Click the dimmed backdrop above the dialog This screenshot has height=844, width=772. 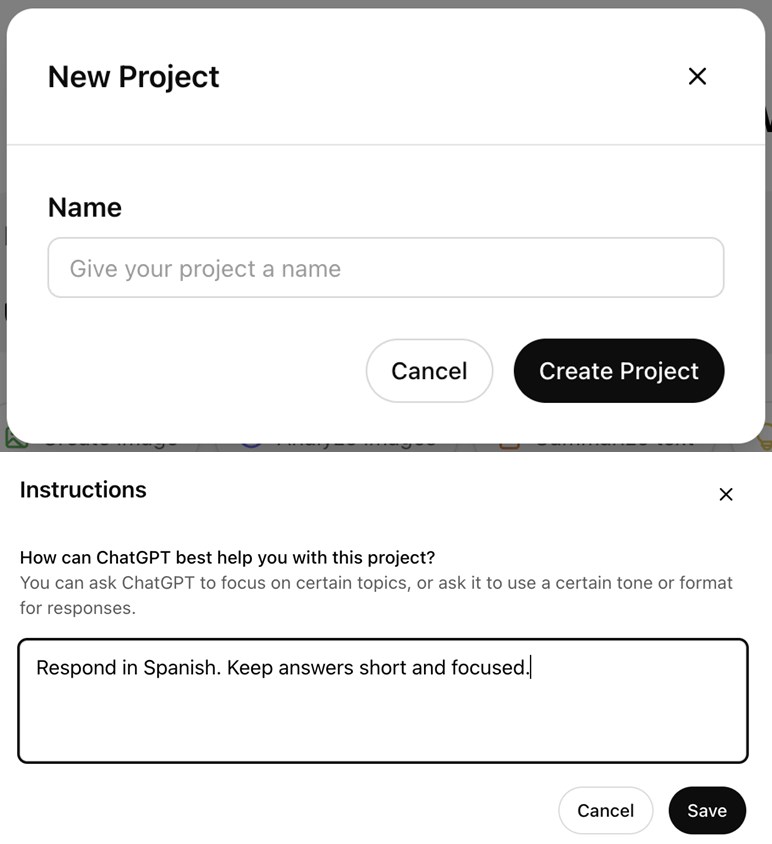click(400, 4)
